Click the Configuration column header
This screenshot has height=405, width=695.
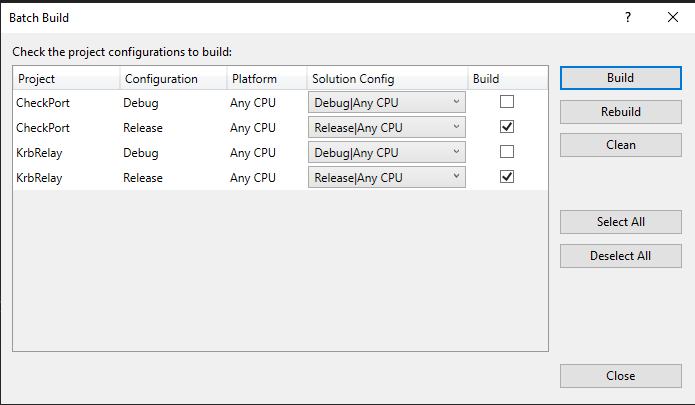point(172,79)
